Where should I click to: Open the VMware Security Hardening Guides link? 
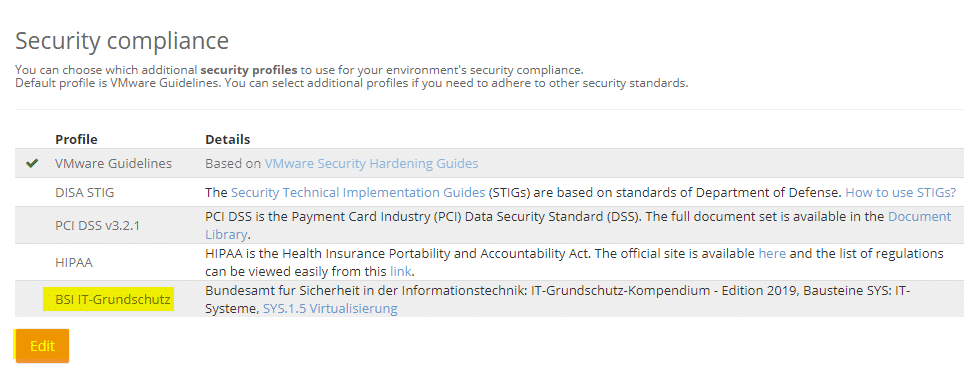[371, 164]
